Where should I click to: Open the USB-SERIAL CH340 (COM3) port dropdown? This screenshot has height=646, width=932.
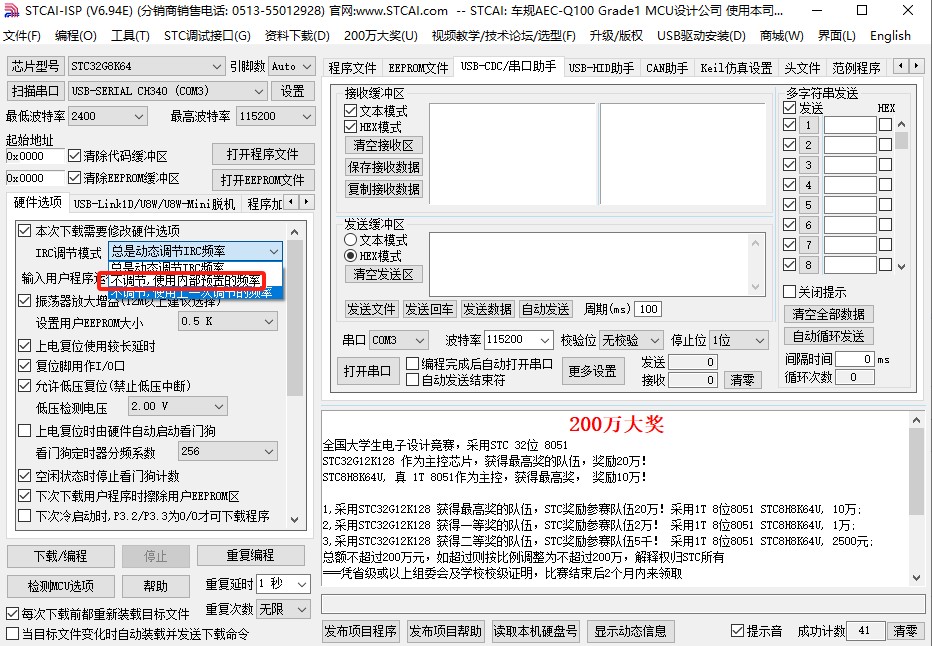pyautogui.click(x=167, y=91)
